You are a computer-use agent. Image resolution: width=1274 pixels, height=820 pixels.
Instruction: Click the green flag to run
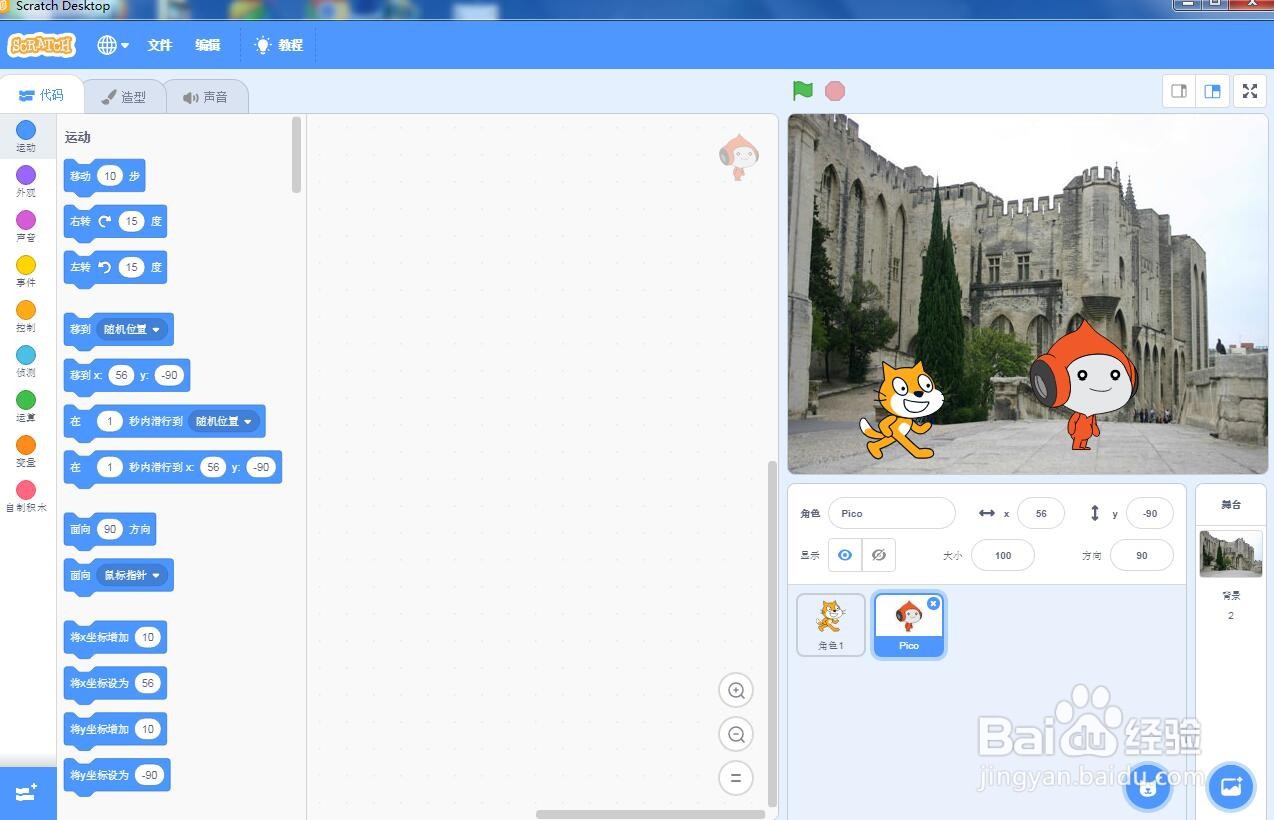click(x=803, y=91)
